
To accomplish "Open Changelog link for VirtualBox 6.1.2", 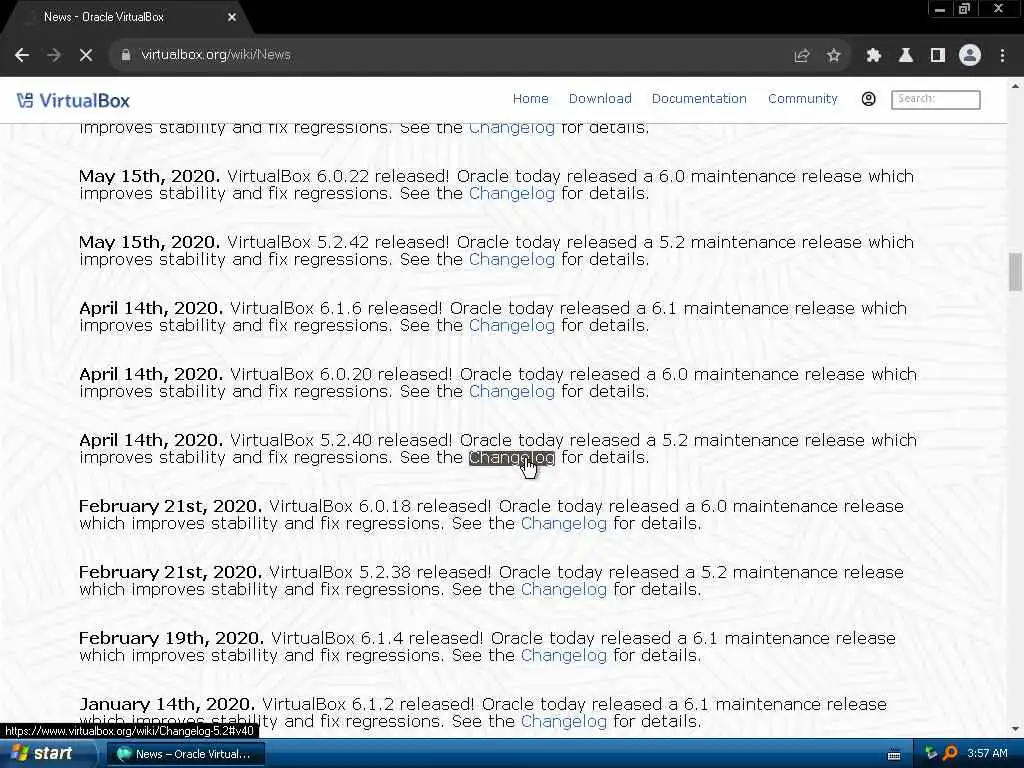I will coord(564,722).
